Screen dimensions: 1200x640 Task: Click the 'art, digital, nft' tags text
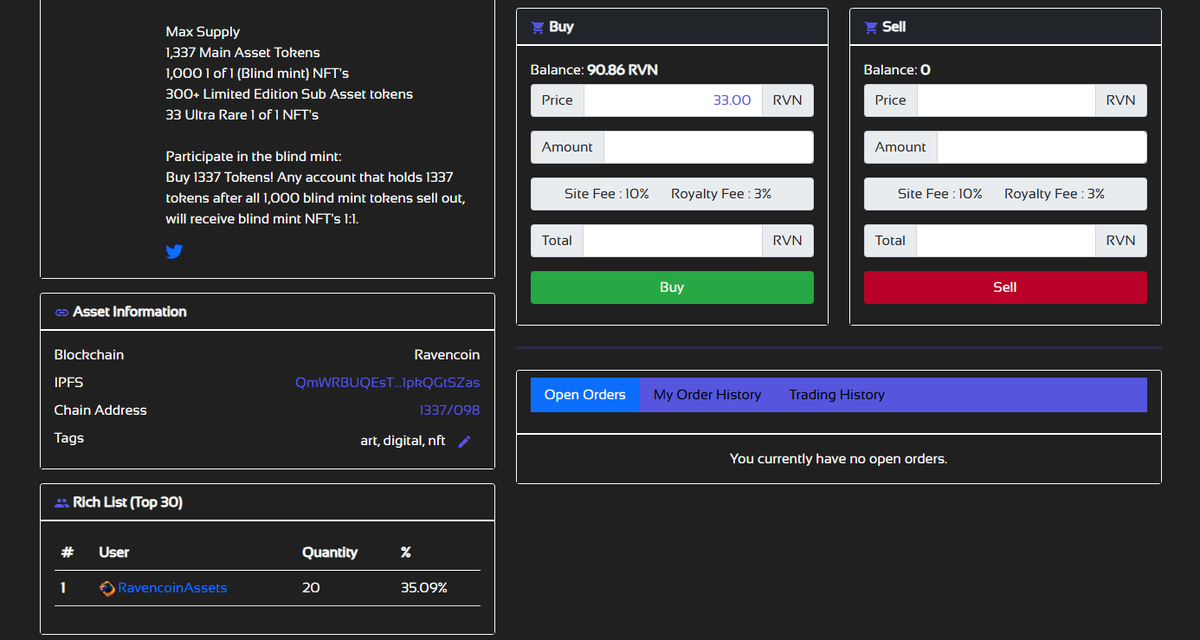(x=403, y=440)
